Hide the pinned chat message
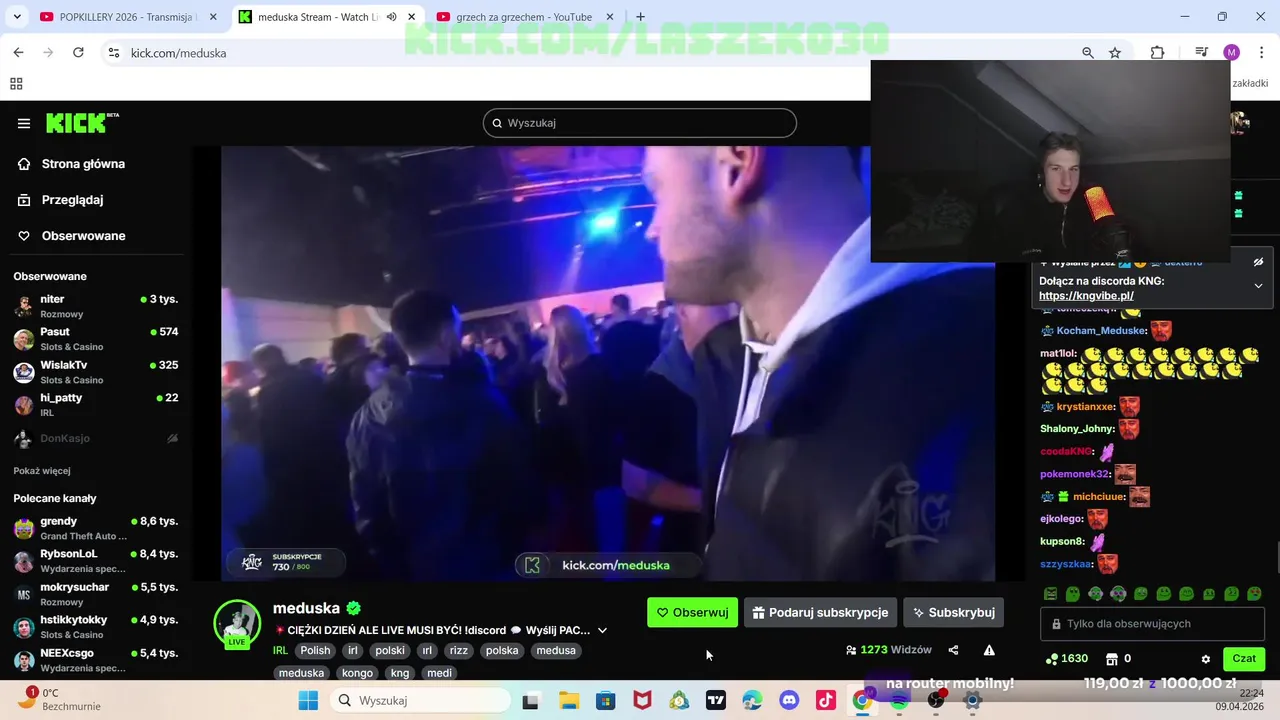Image resolution: width=1280 pixels, height=720 pixels. tap(1258, 263)
